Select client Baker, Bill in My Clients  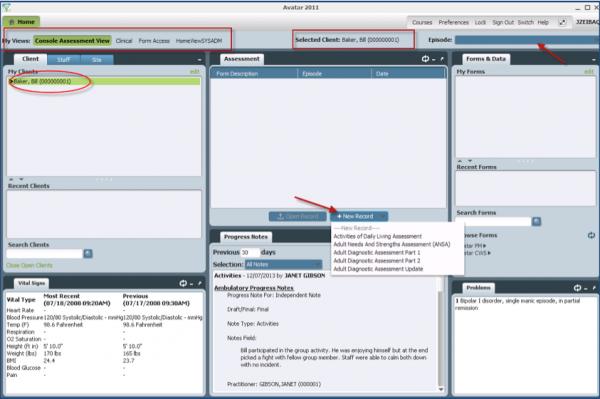(104, 81)
